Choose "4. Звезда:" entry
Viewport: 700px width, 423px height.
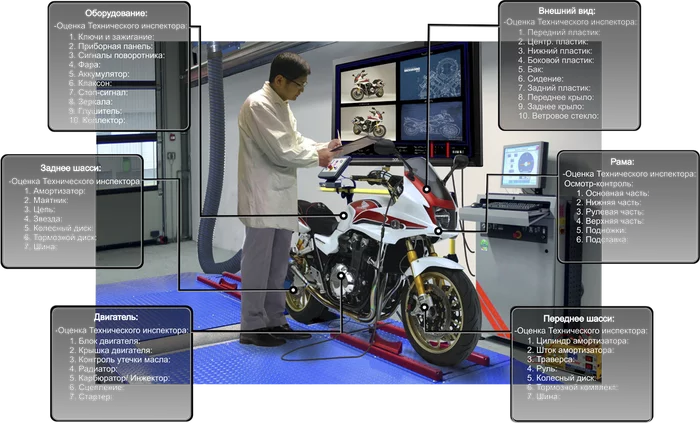(43, 219)
